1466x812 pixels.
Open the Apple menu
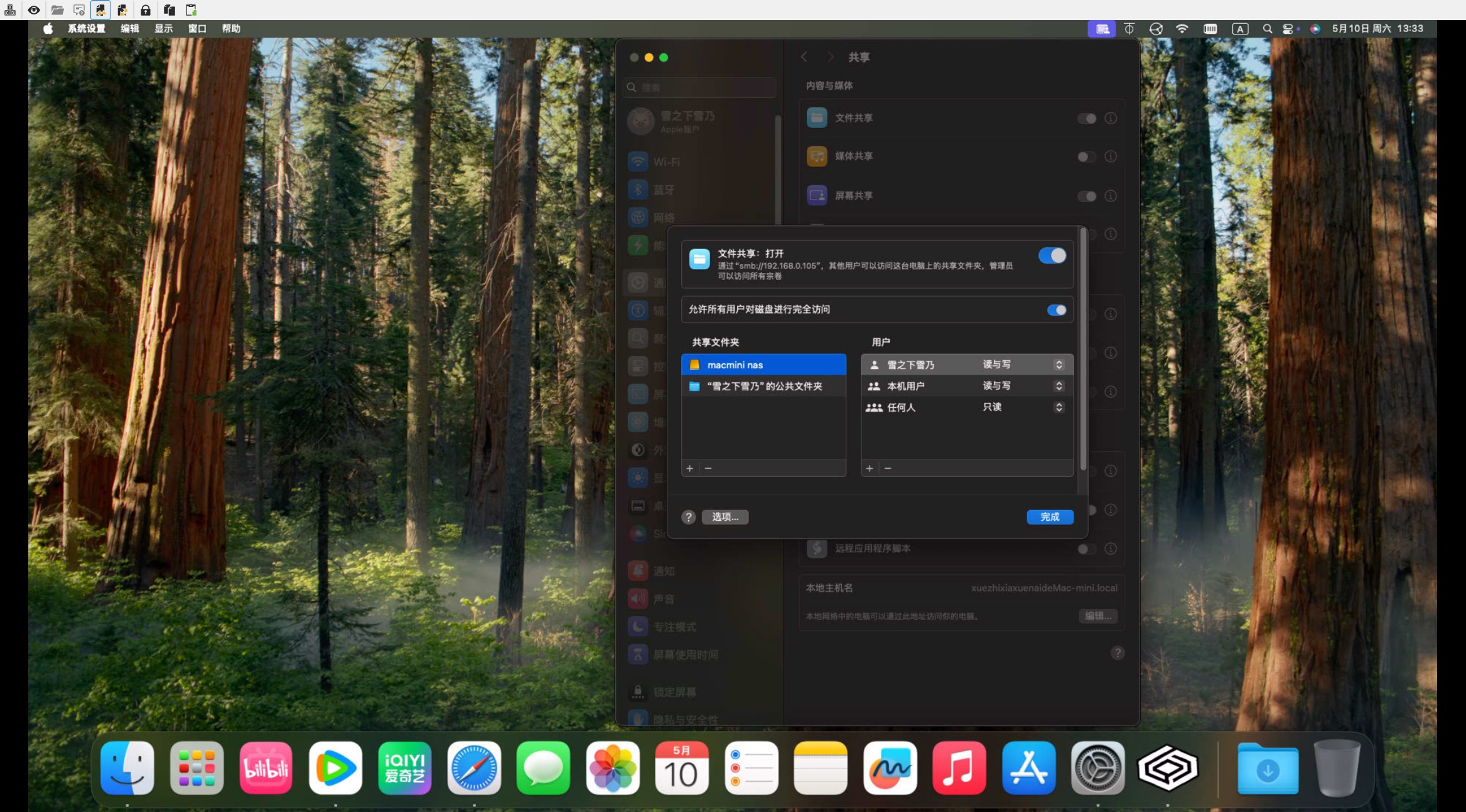[x=48, y=29]
